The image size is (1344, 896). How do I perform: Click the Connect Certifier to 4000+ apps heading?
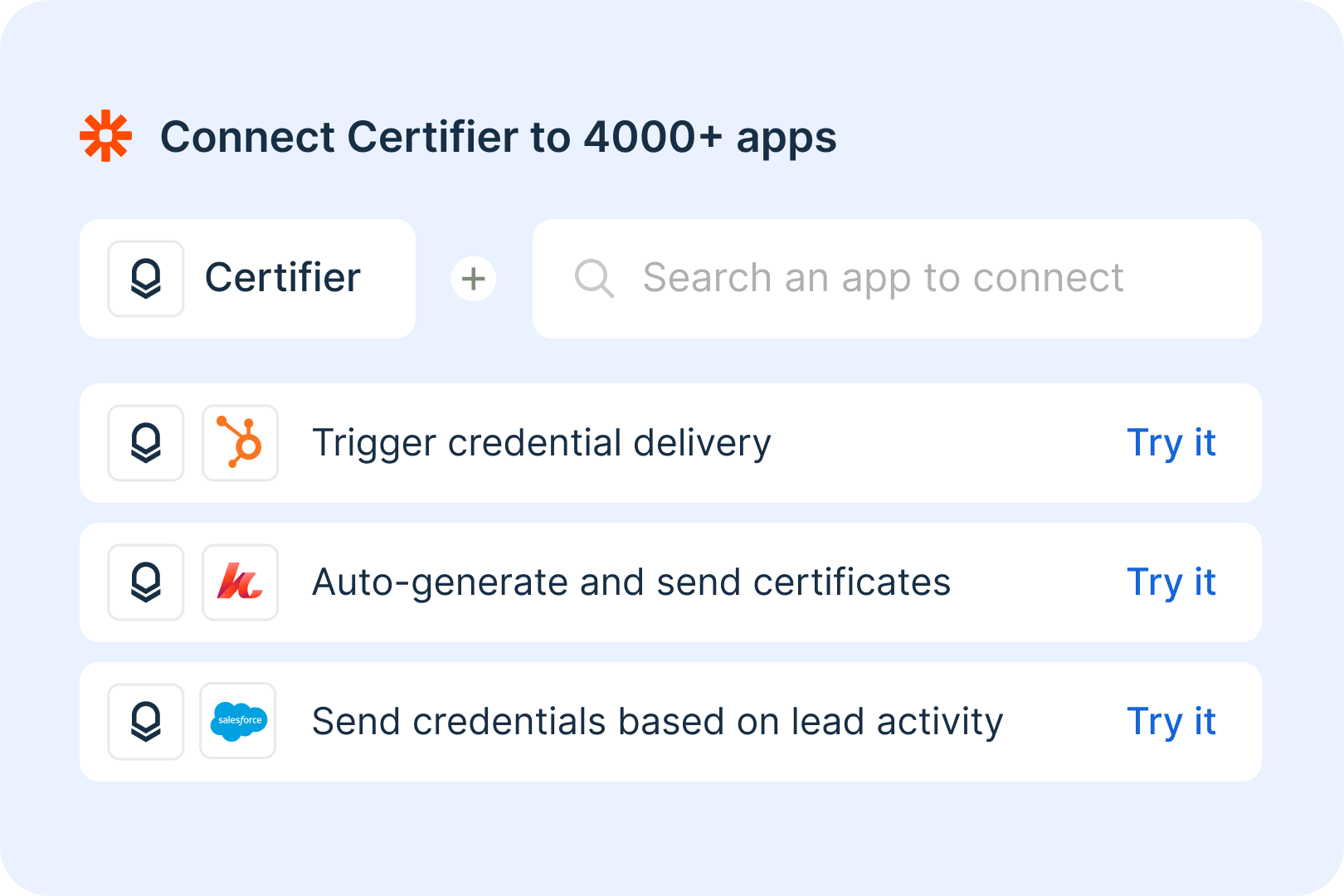[499, 138]
